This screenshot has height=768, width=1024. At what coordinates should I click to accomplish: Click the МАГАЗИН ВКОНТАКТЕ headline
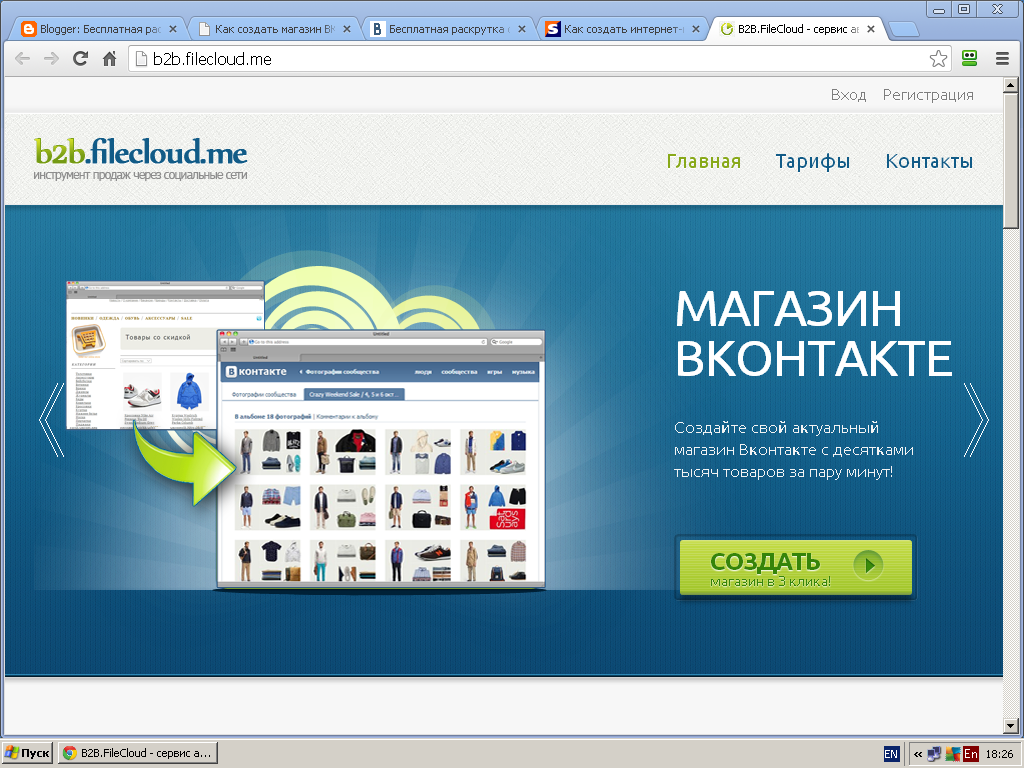813,334
